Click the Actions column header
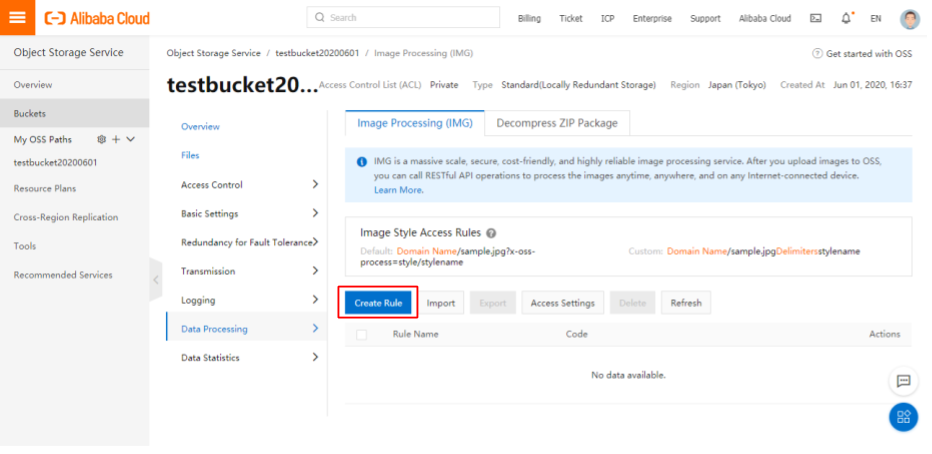The width and height of the screenshot is (932, 454). (884, 334)
